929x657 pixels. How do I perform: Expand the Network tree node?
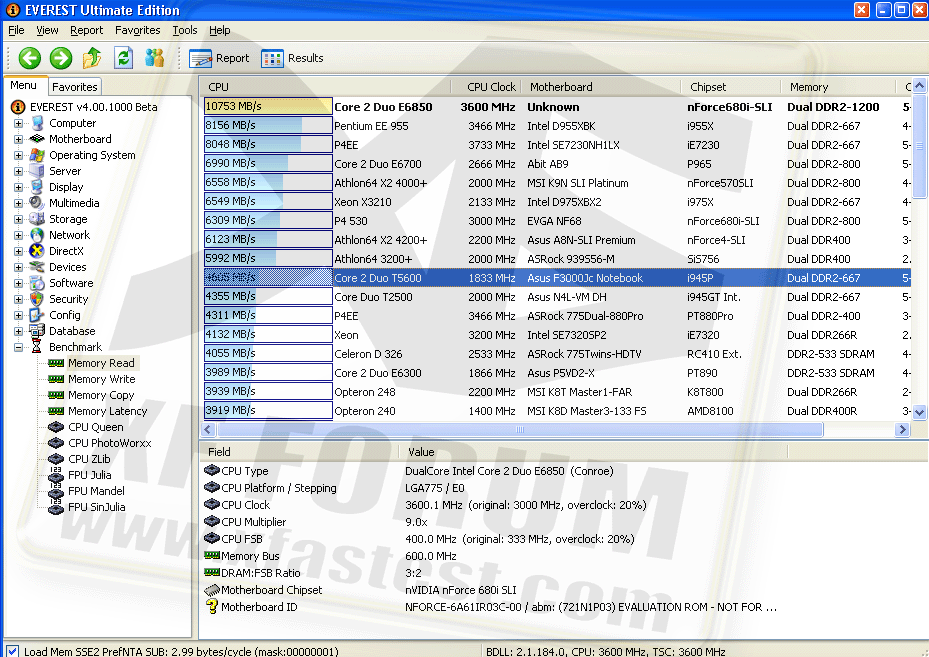[18, 235]
